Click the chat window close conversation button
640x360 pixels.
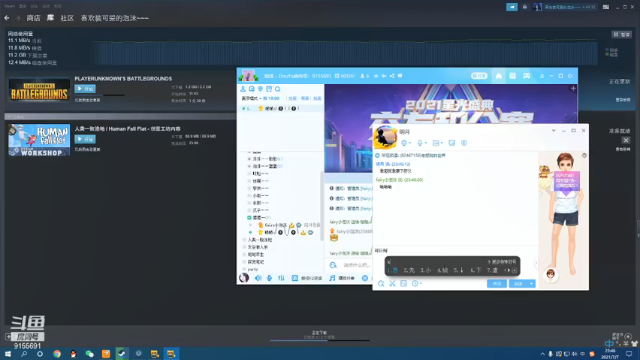497,284
